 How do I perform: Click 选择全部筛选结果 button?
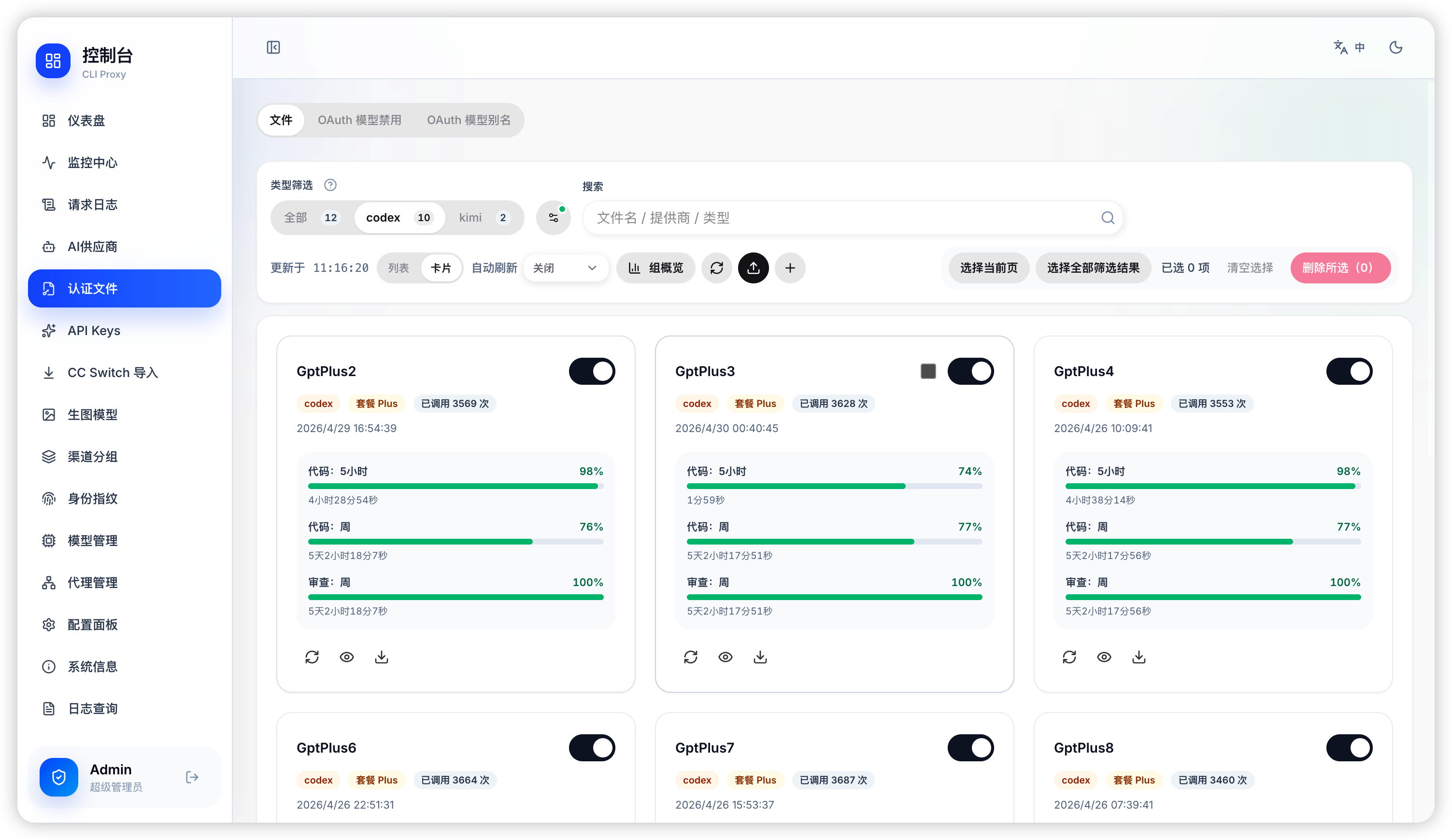pos(1093,268)
